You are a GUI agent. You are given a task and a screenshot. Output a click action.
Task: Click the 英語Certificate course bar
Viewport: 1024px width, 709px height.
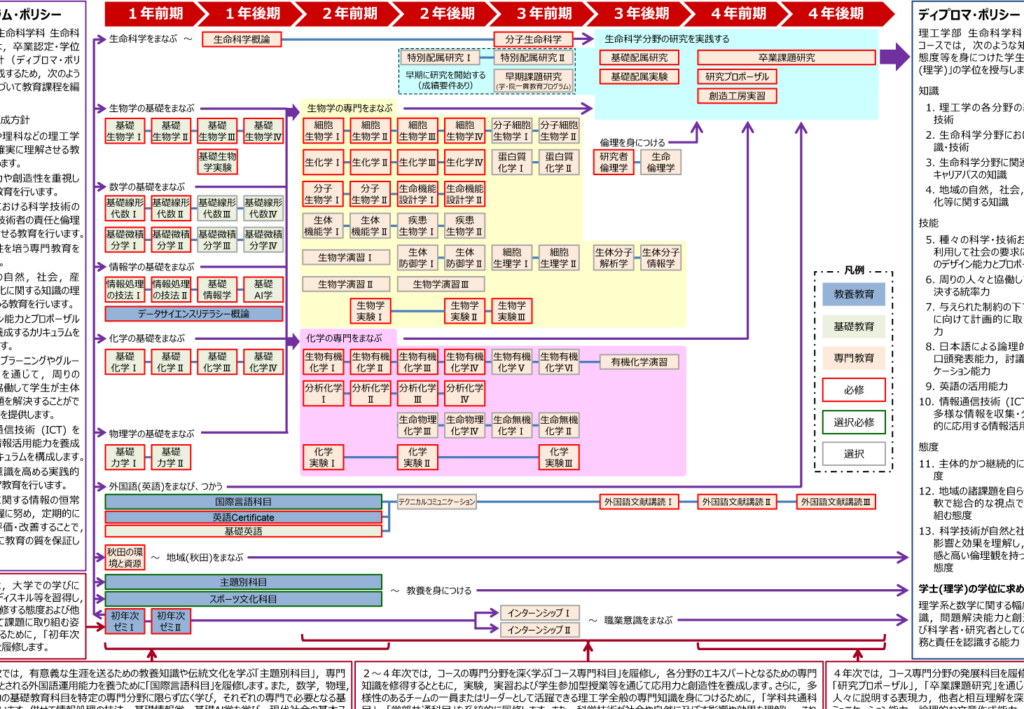(243, 516)
